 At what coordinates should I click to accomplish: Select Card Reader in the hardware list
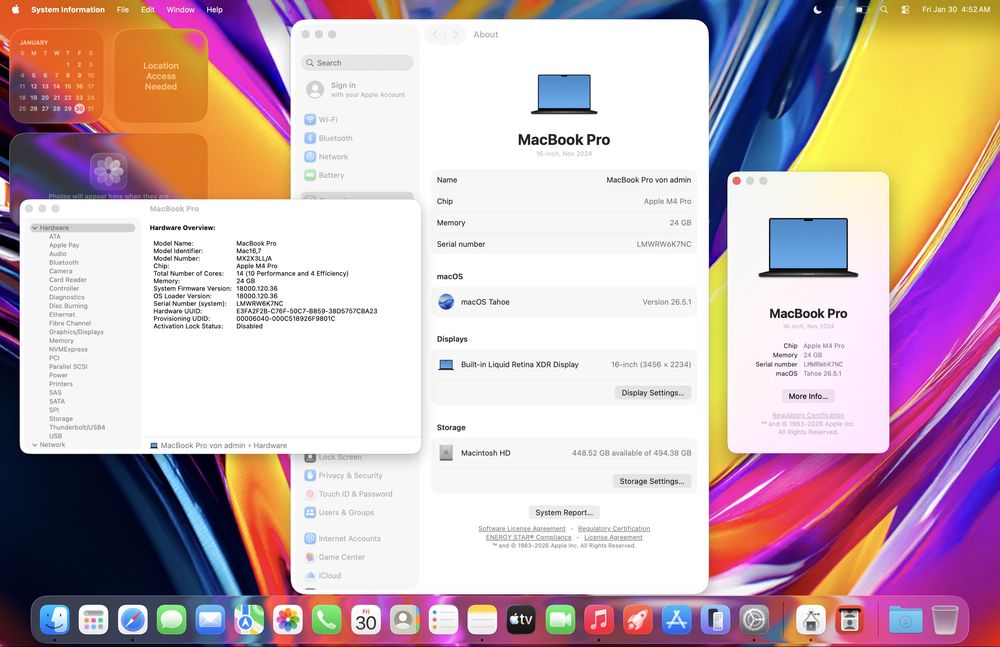point(68,279)
